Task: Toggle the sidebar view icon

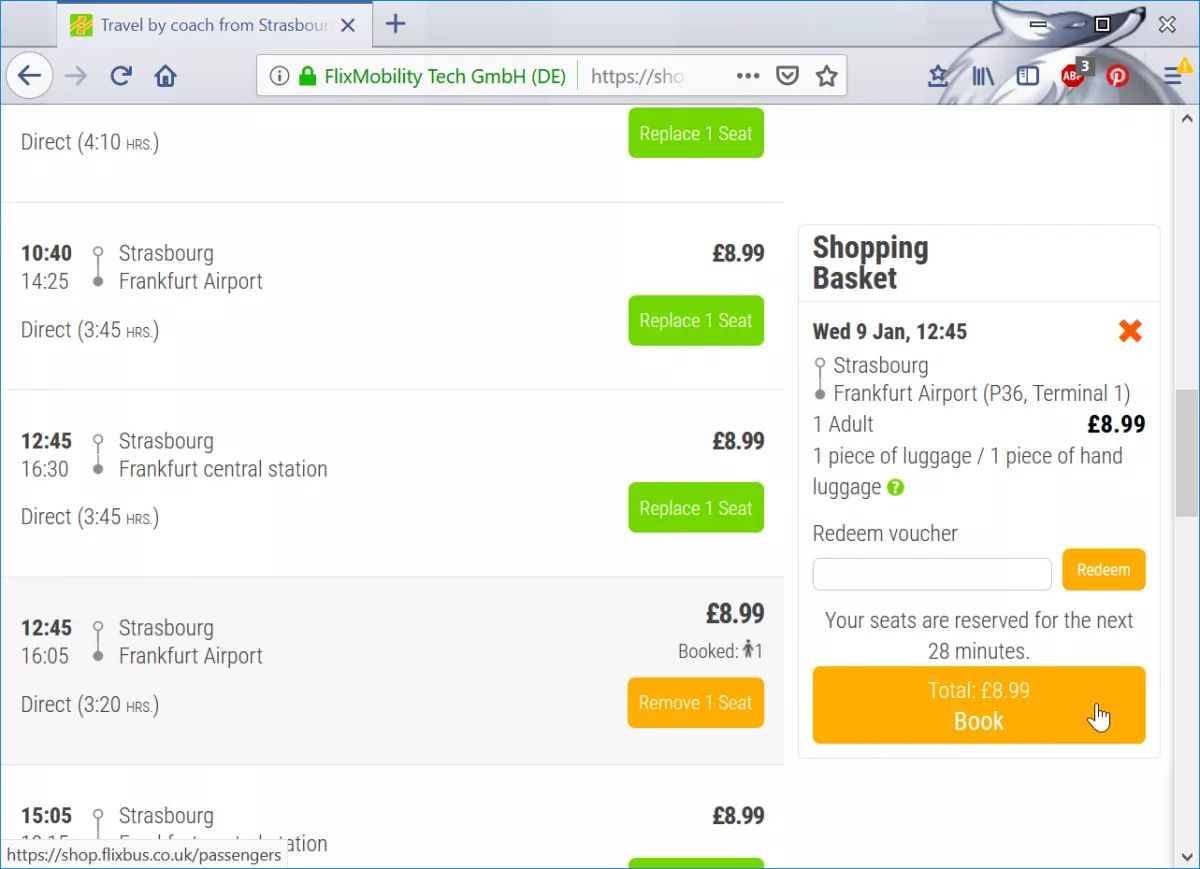Action: pyautogui.click(x=1028, y=76)
